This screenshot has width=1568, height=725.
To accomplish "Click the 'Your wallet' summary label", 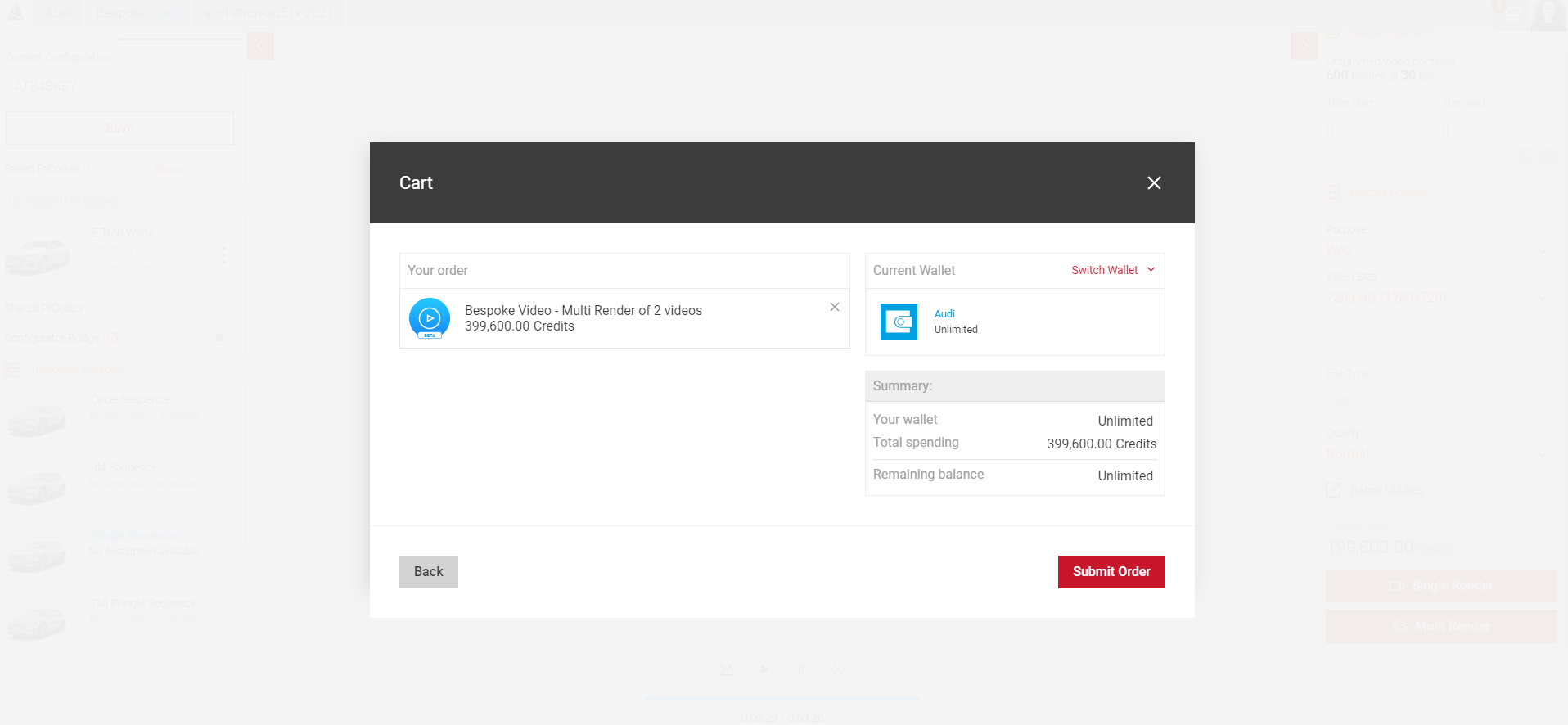I will [905, 419].
